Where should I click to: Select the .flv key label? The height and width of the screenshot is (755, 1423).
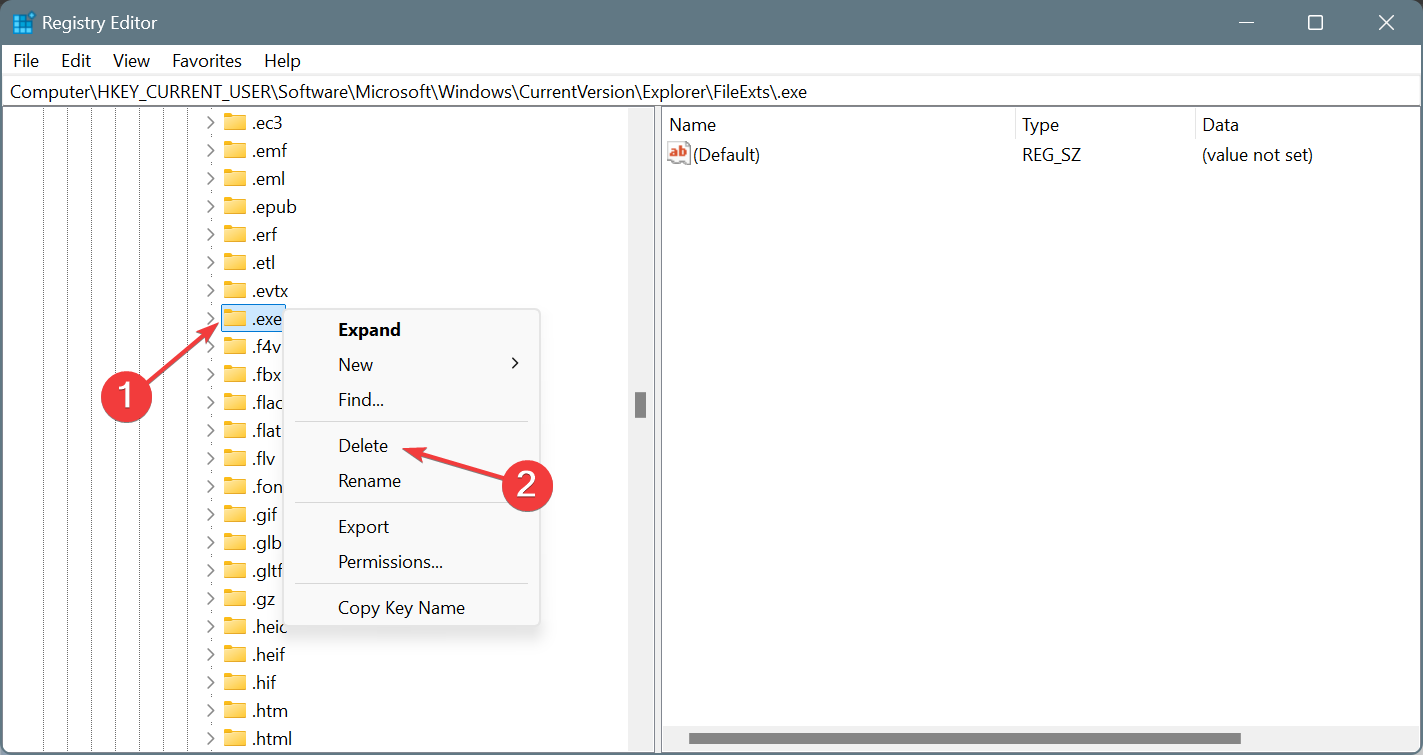click(x=264, y=458)
